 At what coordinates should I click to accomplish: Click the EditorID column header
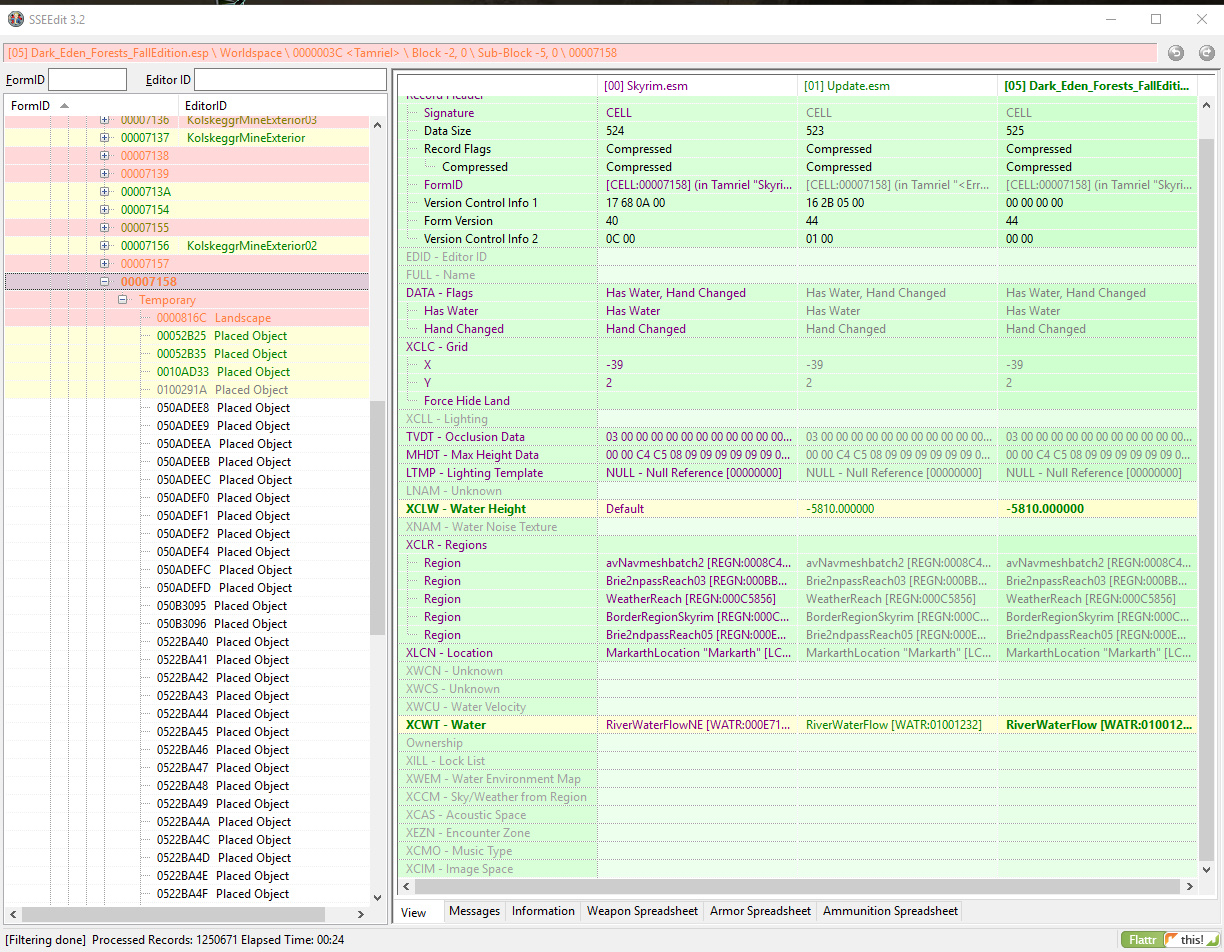point(206,106)
